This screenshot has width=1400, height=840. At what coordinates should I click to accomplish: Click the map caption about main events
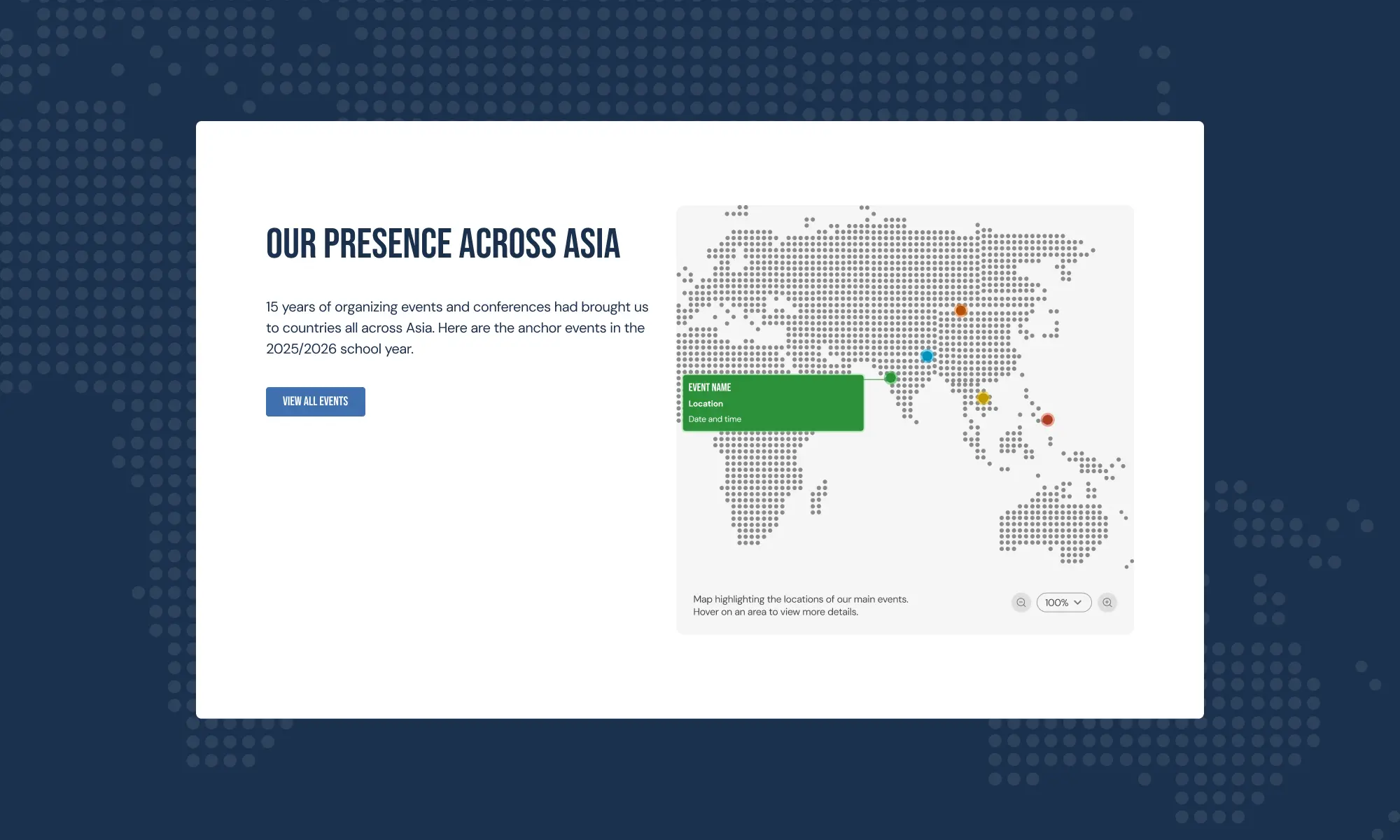coord(800,599)
